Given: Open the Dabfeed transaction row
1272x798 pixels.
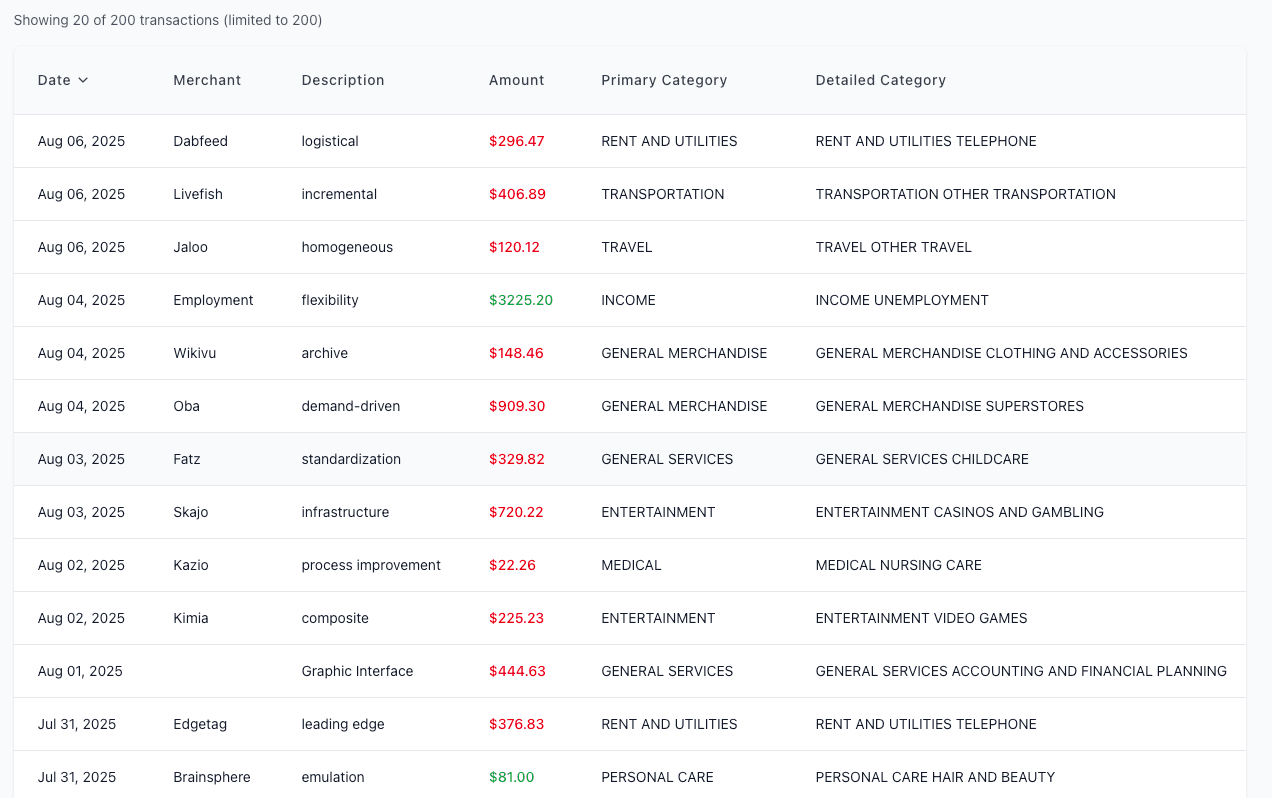Looking at the screenshot, I should coord(200,141).
